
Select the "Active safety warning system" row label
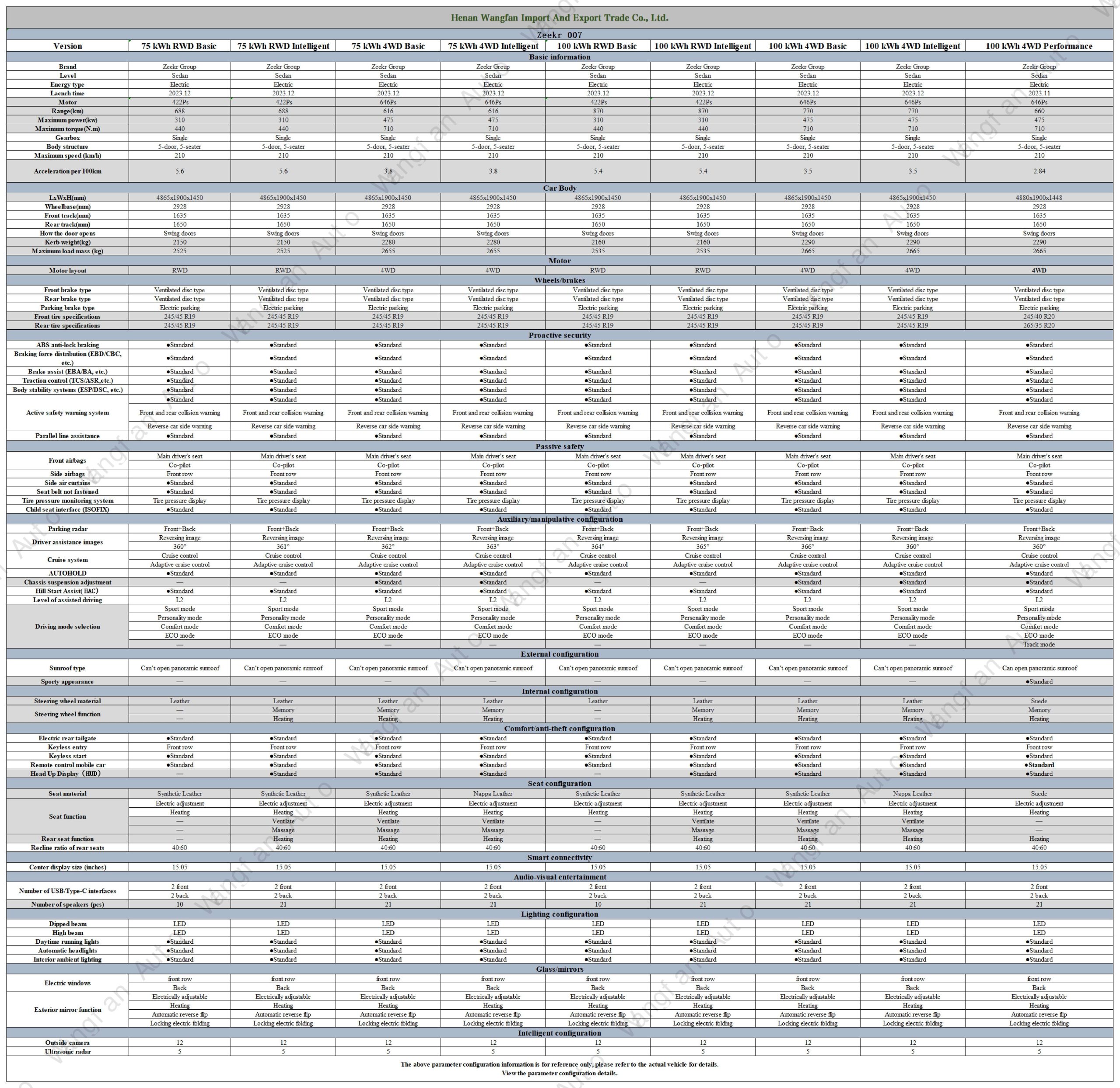tap(67, 412)
